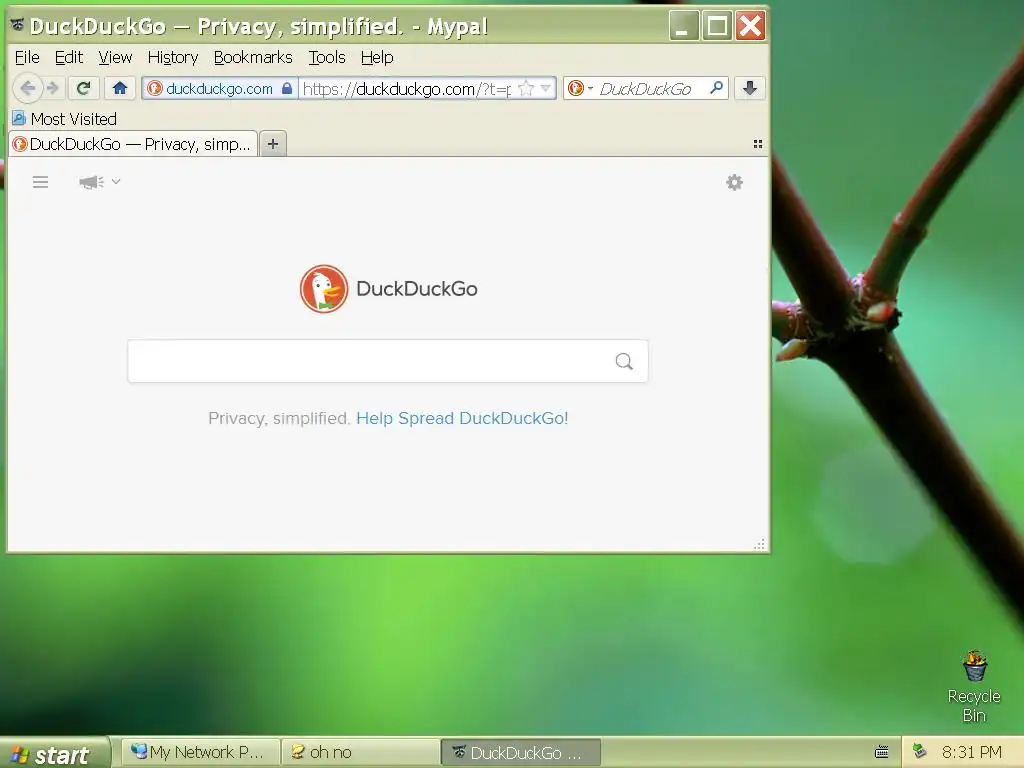This screenshot has height=768, width=1024.
Task: Click the magnifier in the toolbar search box
Action: 716,88
